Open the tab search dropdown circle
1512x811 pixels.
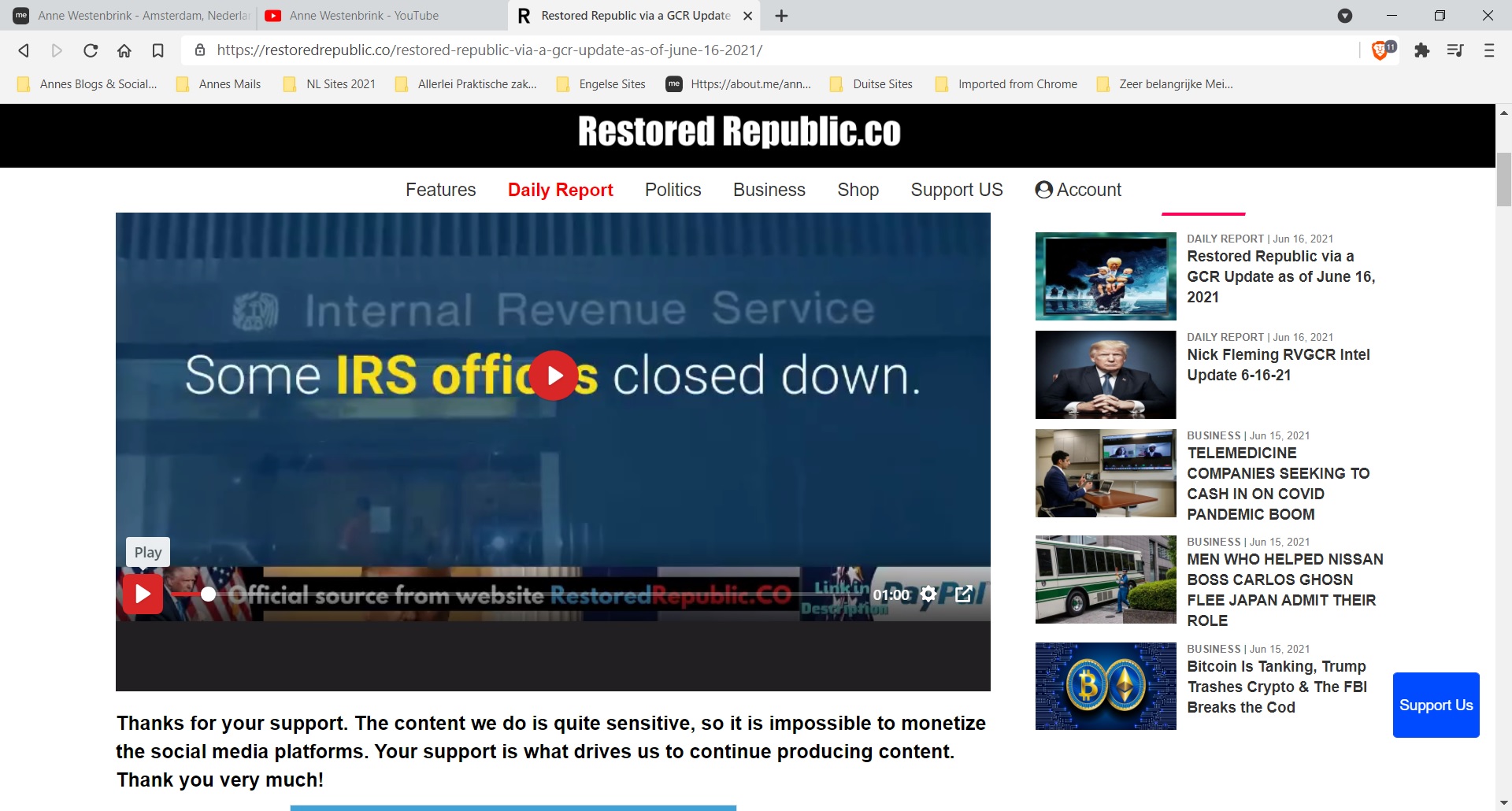click(1345, 16)
